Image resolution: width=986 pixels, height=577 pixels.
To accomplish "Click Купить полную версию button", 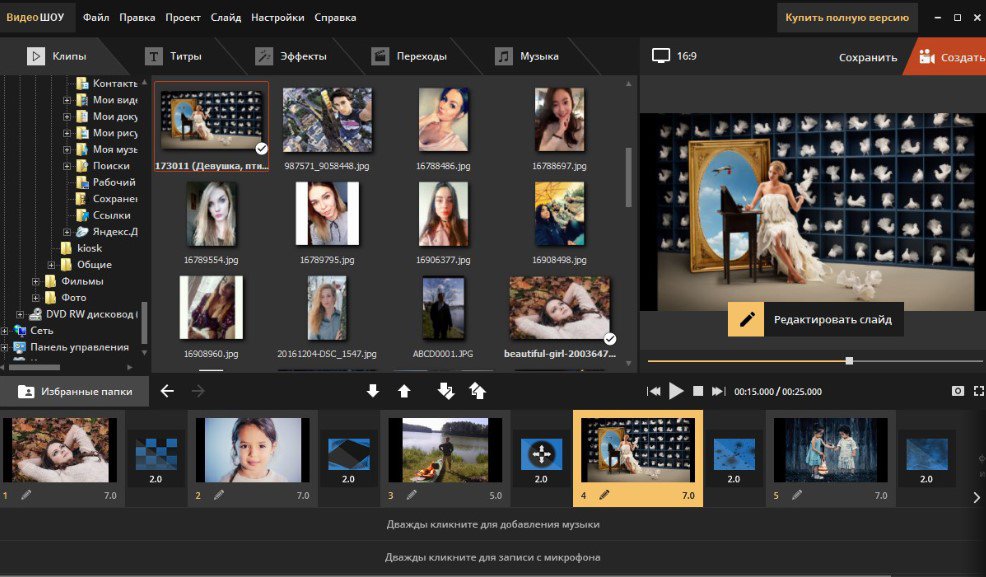I will [x=847, y=18].
